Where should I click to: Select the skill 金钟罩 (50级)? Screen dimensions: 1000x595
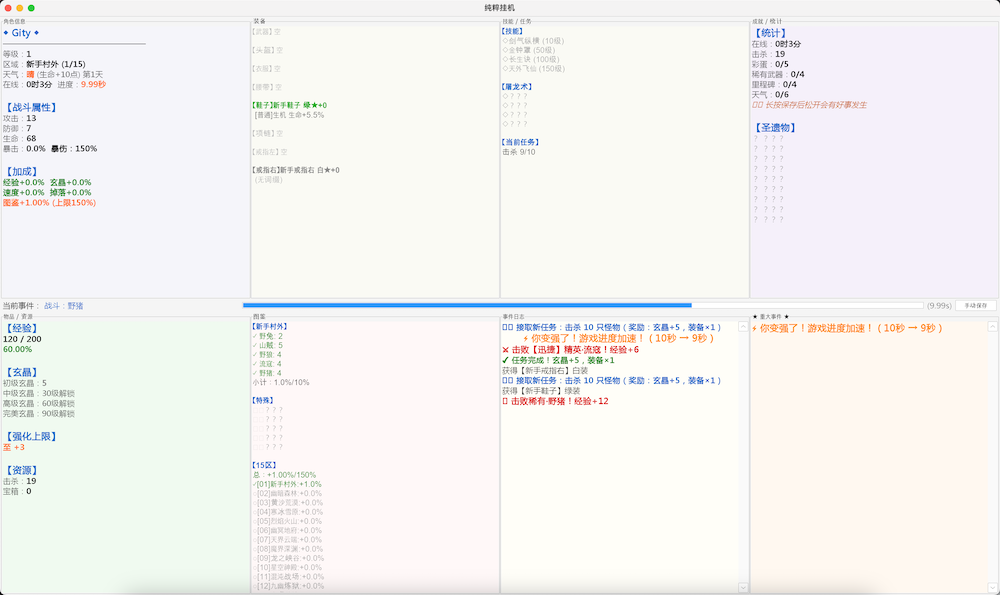pyautogui.click(x=529, y=50)
